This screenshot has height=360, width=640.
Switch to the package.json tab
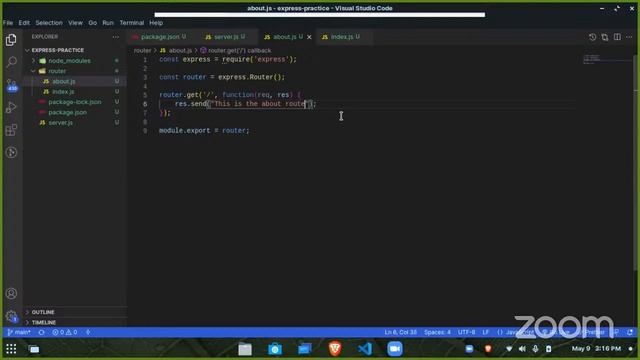click(x=160, y=37)
